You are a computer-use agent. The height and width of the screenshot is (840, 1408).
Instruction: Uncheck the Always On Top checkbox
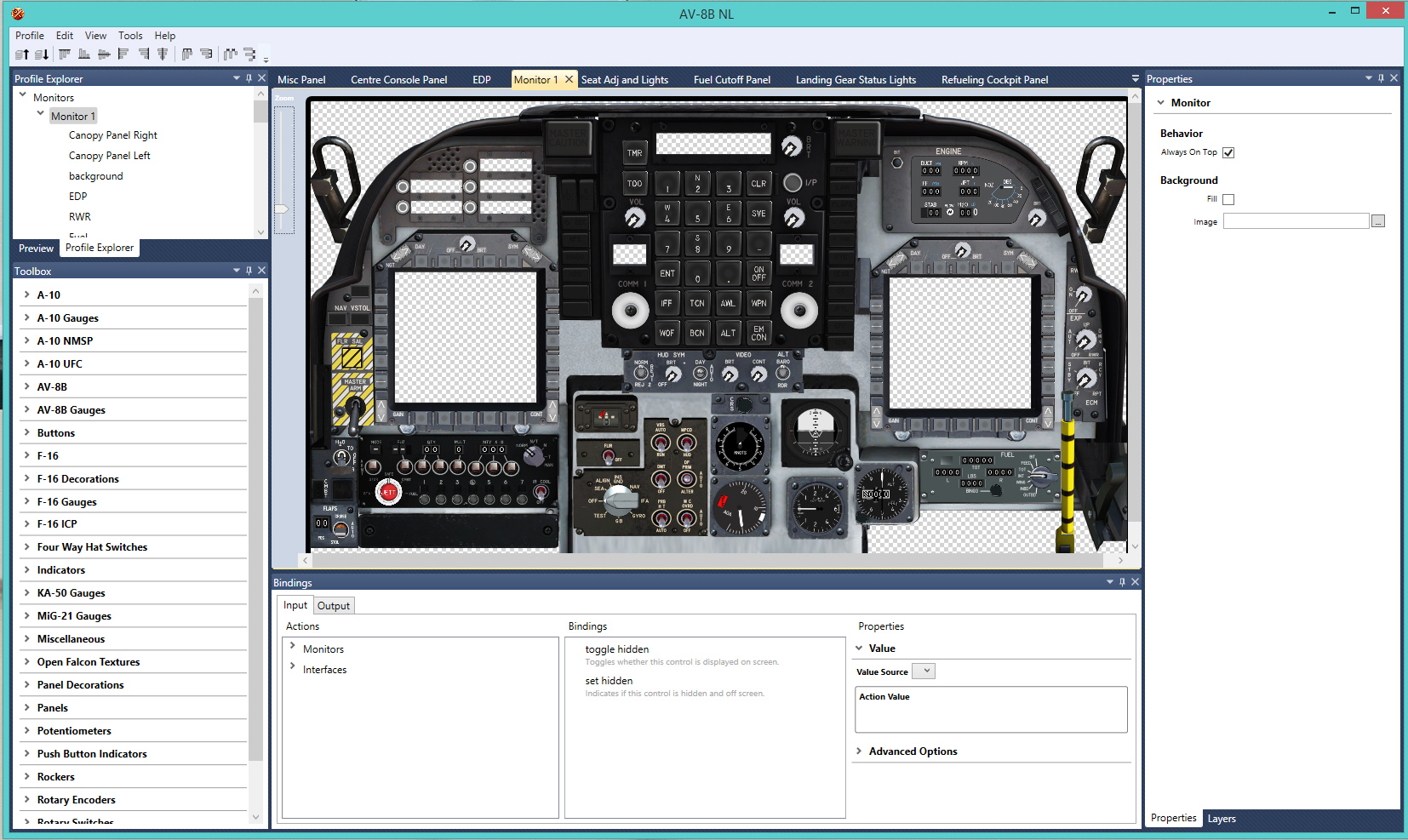(1228, 153)
